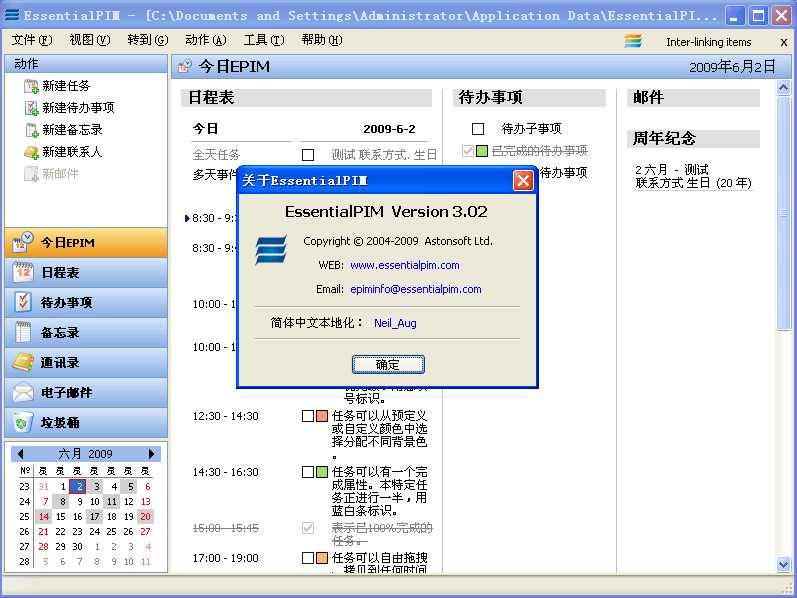Uncheck the 已完成的待办事项 checkbox
797x598 pixels.
[x=468, y=151]
